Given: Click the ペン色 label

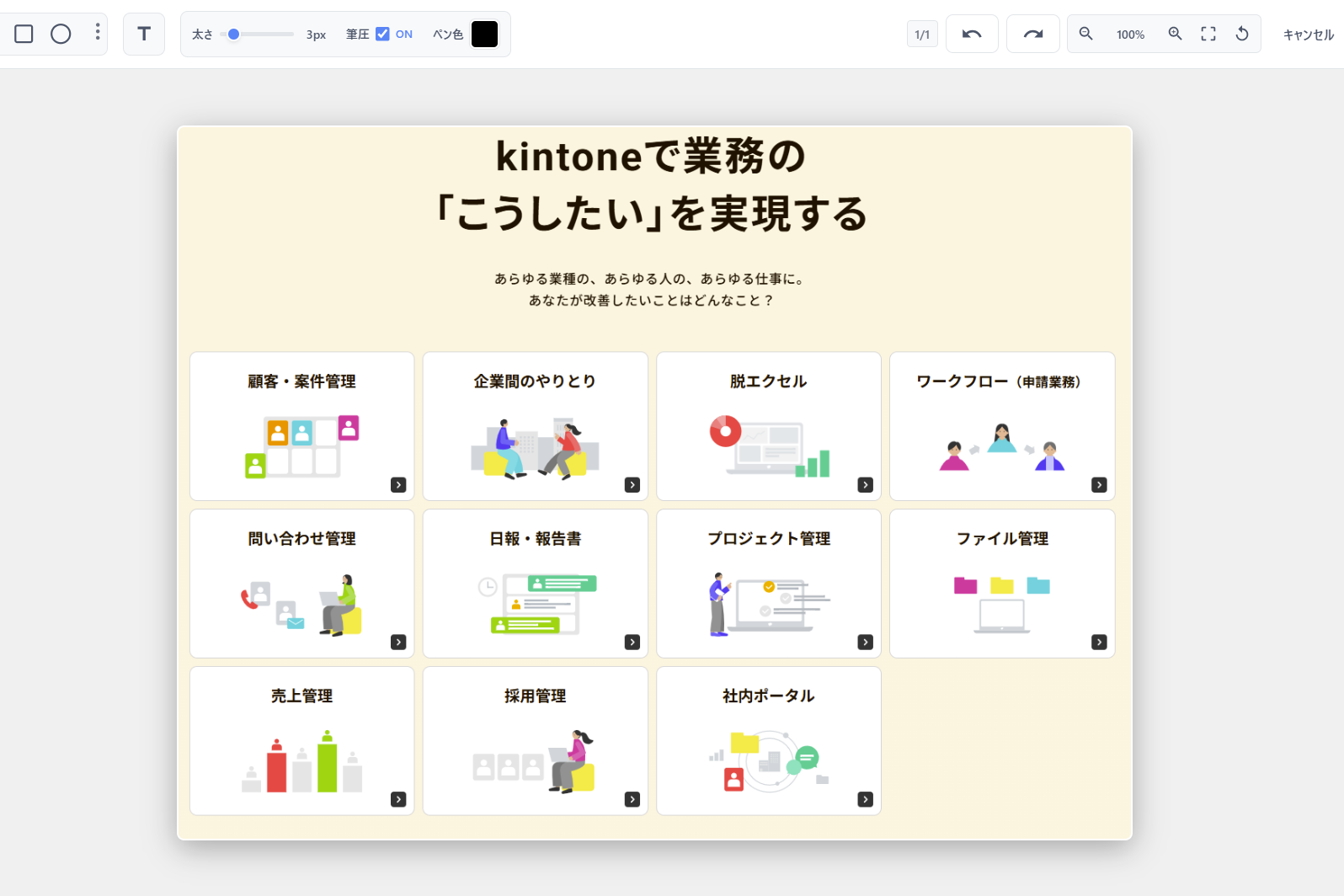Looking at the screenshot, I should click(448, 35).
